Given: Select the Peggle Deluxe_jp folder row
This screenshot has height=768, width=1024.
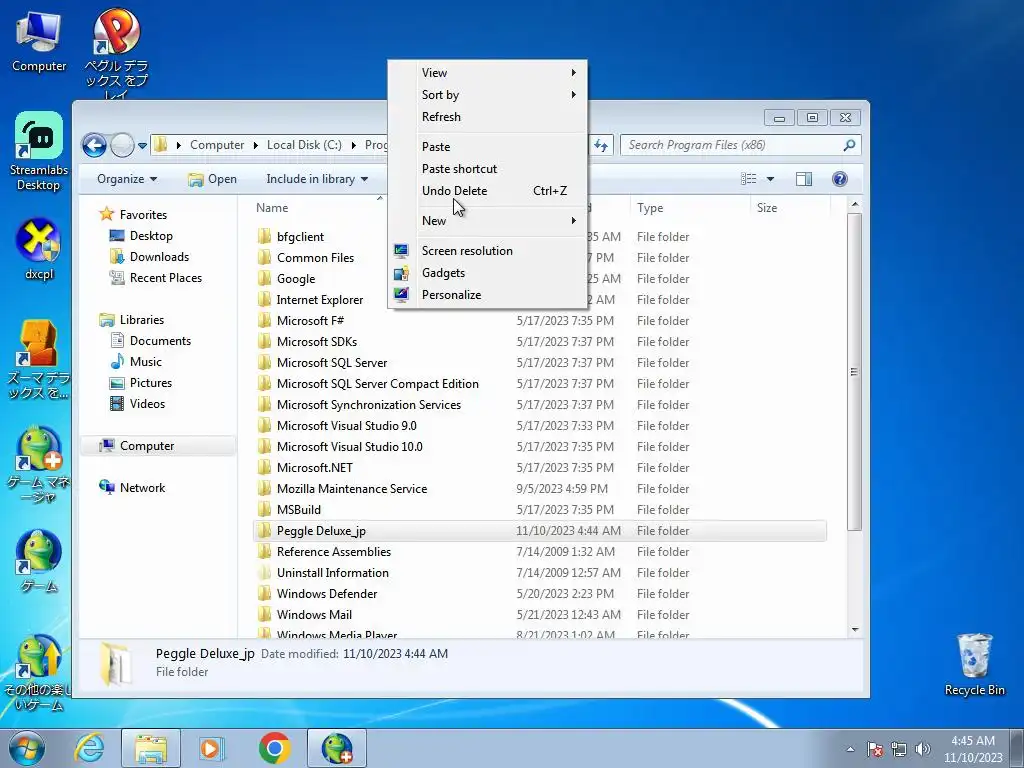Looking at the screenshot, I should point(539,531).
